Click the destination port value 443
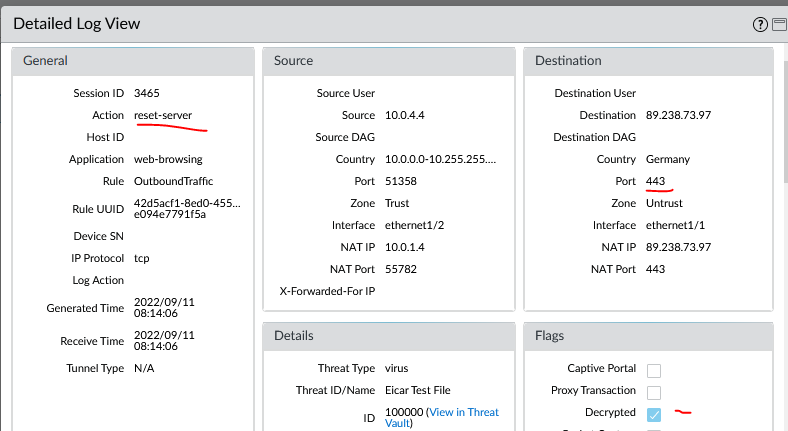The height and width of the screenshot is (431, 788). point(656,181)
